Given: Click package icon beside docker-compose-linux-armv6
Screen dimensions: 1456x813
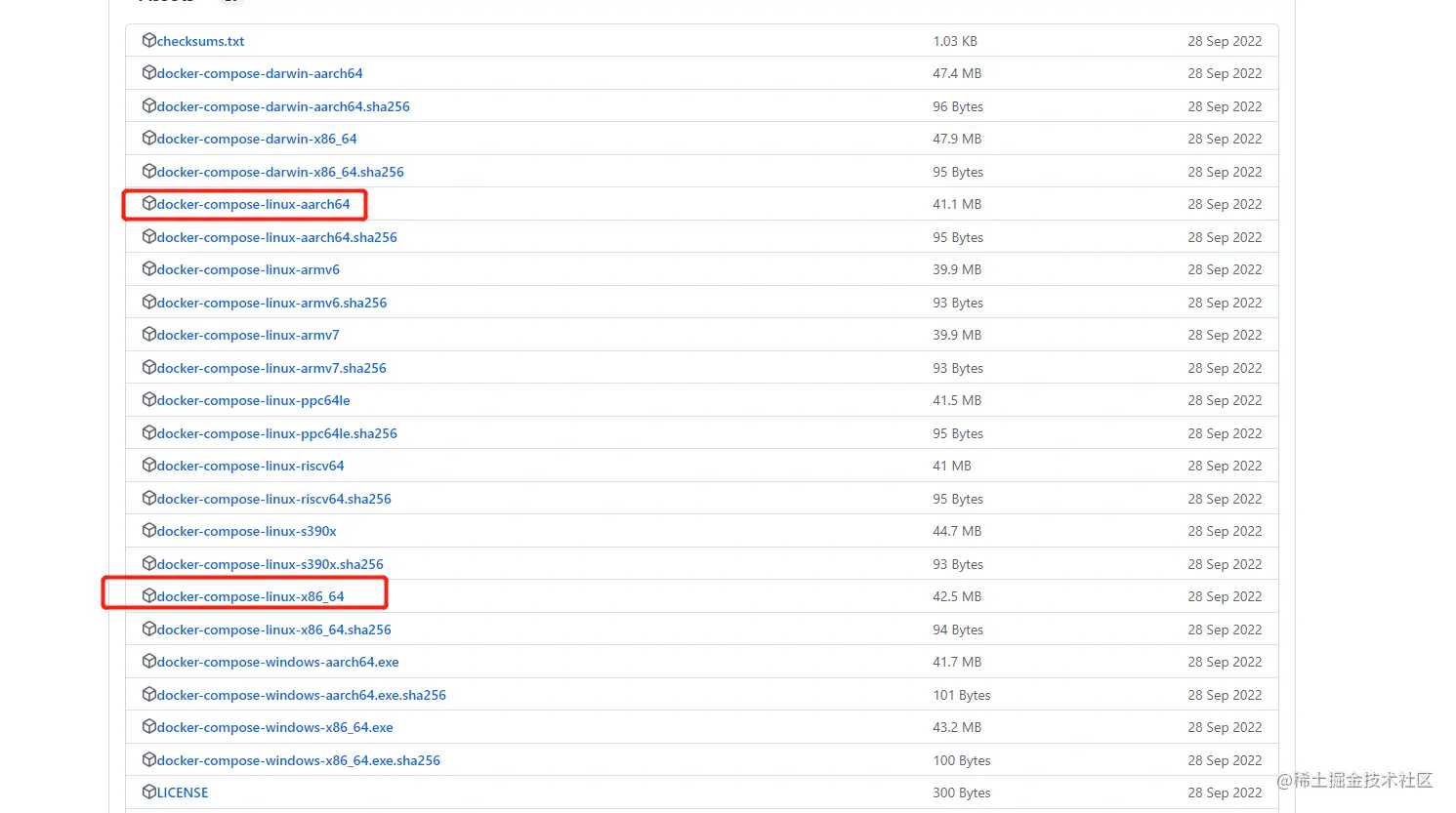Looking at the screenshot, I should pyautogui.click(x=149, y=268).
